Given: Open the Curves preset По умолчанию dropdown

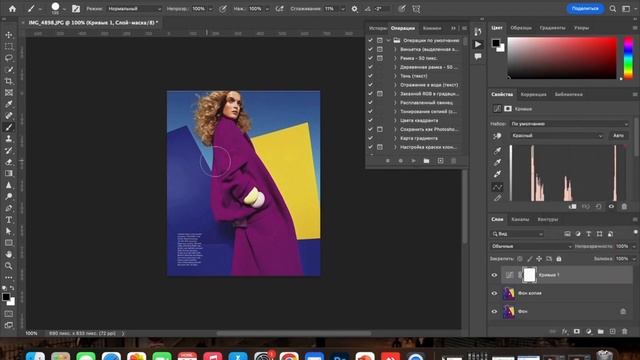Looking at the screenshot, I should [569, 124].
